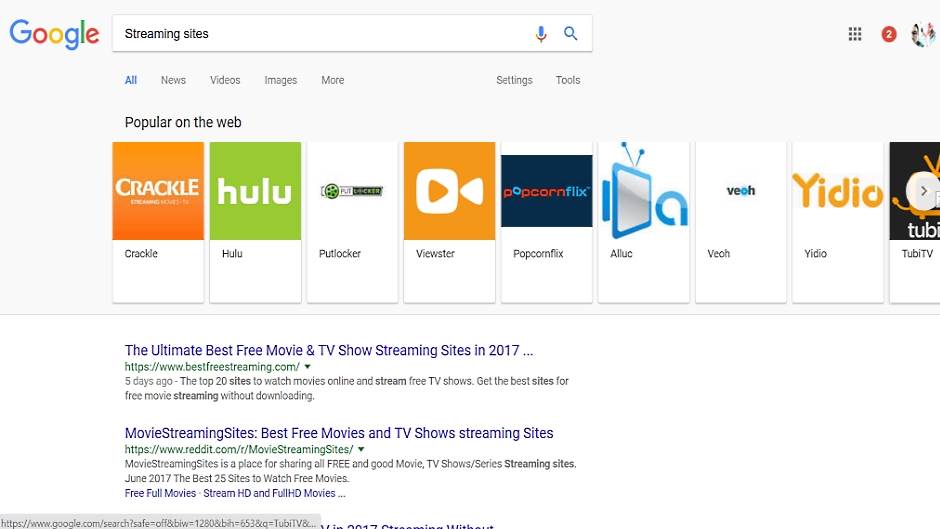Select the Hulu logo tile
The image size is (940, 529).
(255, 190)
